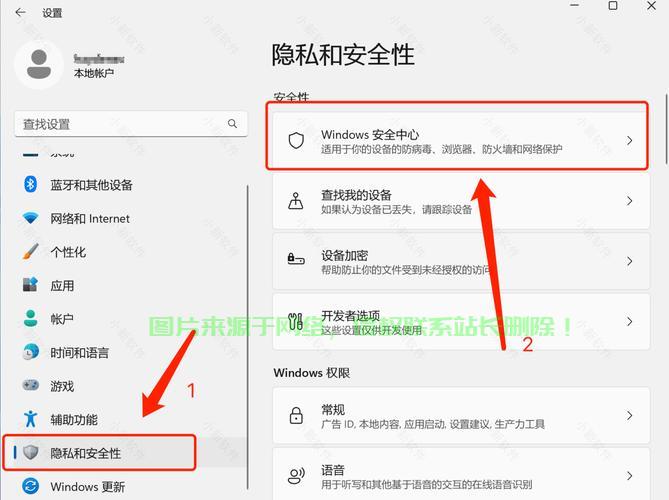Open the 语音 permissions card
The height and width of the screenshot is (500, 669).
tap(461, 474)
